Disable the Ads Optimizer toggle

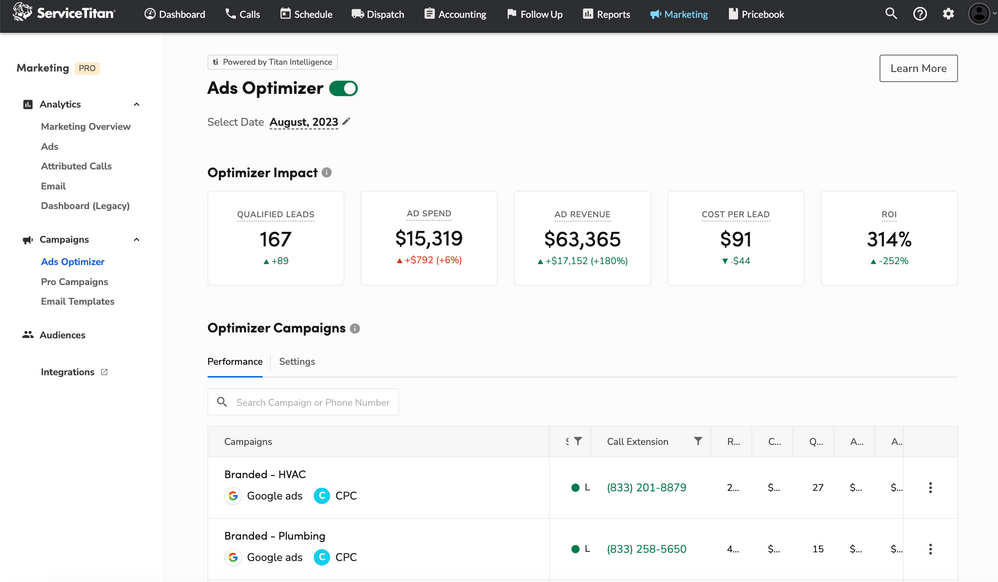[x=343, y=88]
